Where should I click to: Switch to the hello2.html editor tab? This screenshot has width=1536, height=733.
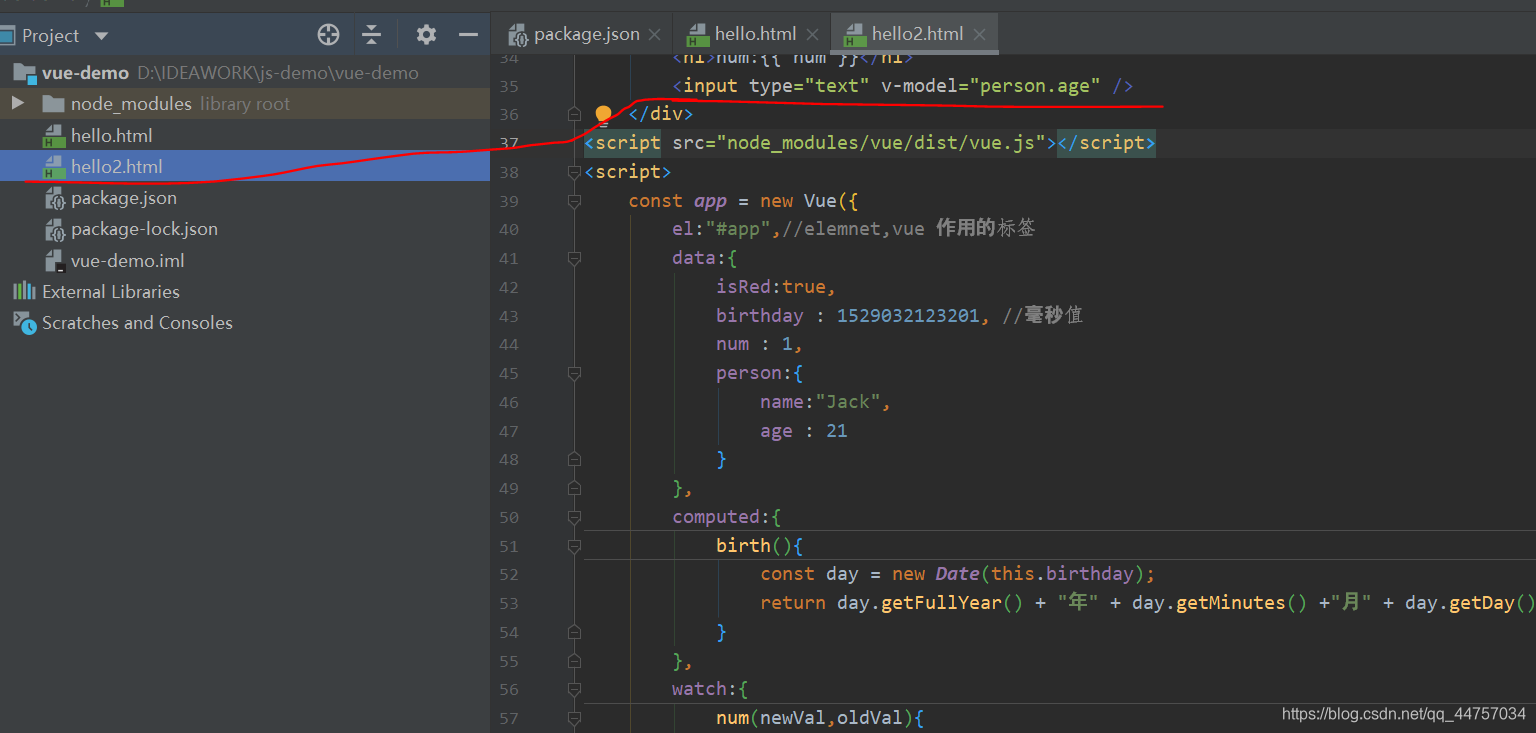coord(915,34)
